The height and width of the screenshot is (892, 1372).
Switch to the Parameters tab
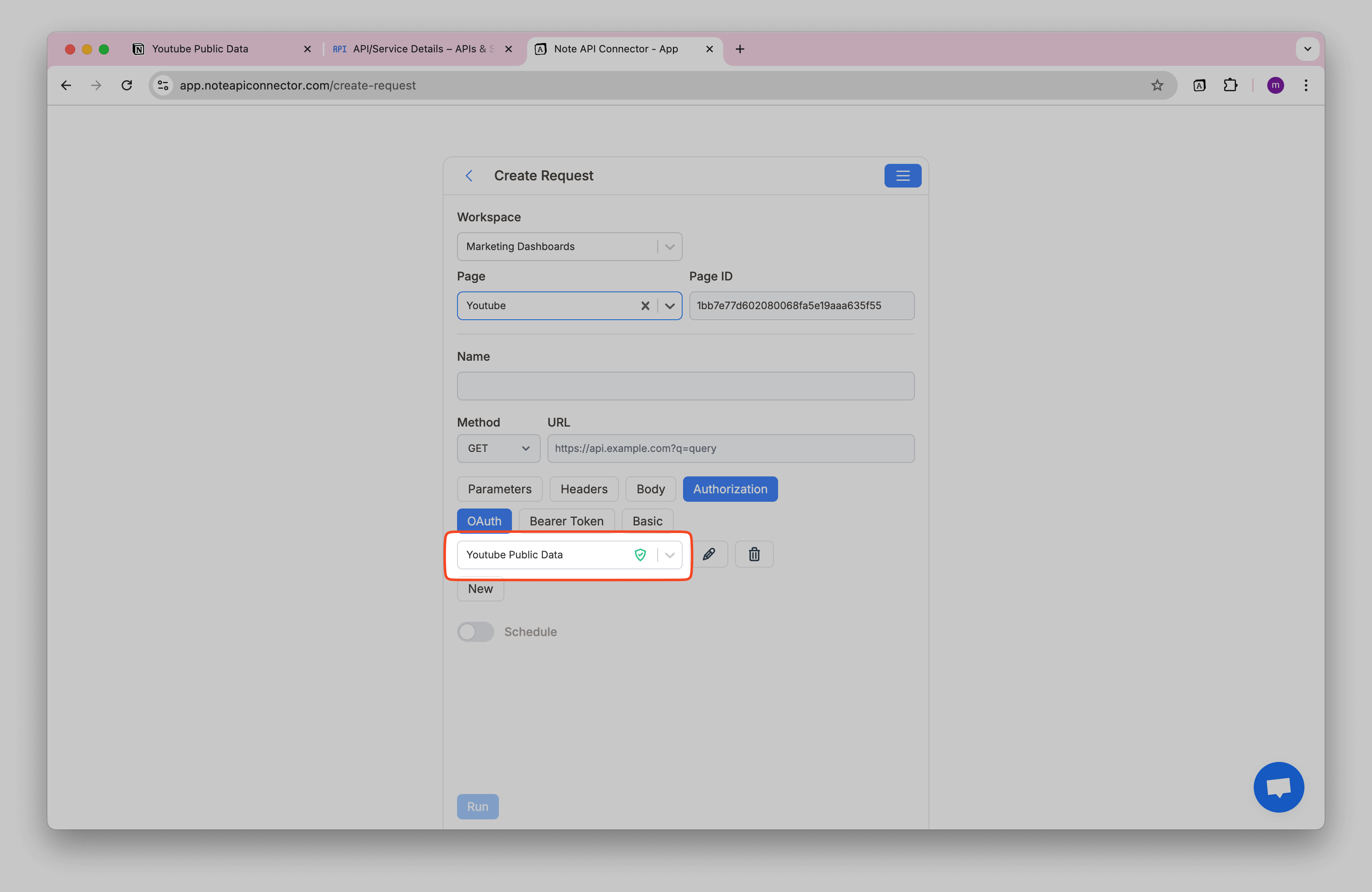point(499,489)
